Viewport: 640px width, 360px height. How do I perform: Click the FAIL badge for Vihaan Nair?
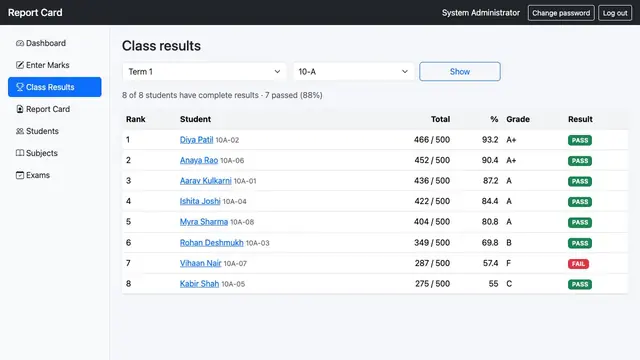click(578, 264)
